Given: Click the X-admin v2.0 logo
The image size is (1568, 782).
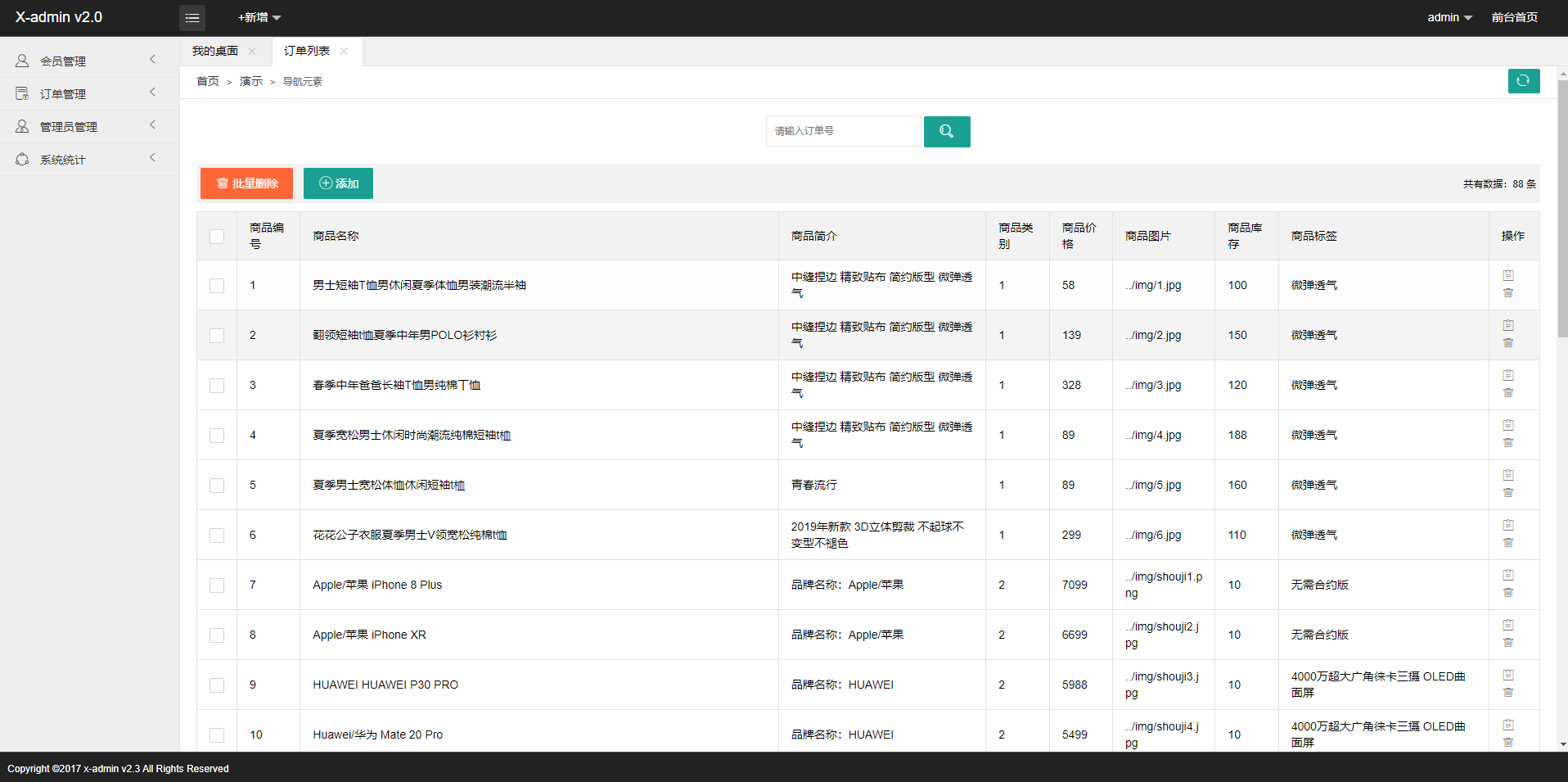Looking at the screenshot, I should [x=59, y=17].
